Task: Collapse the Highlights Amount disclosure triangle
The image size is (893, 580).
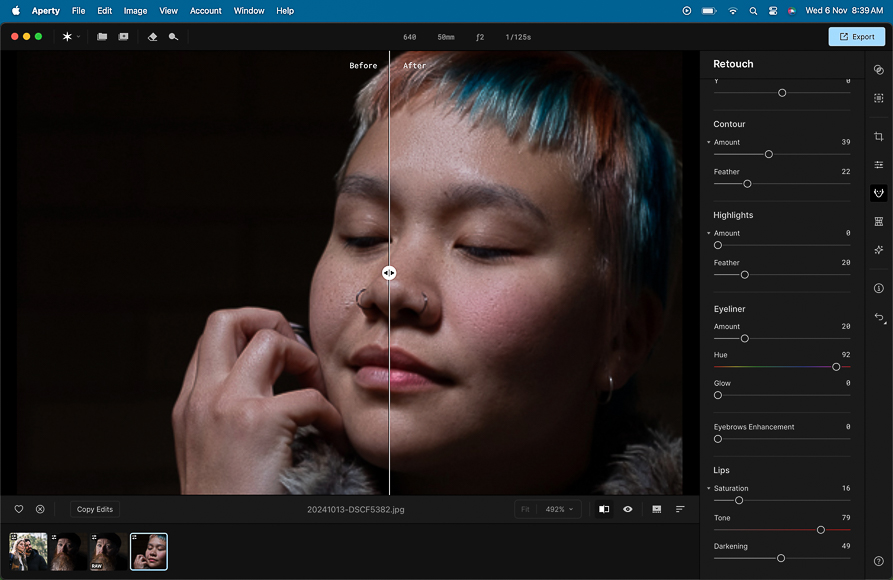Action: tap(708, 234)
